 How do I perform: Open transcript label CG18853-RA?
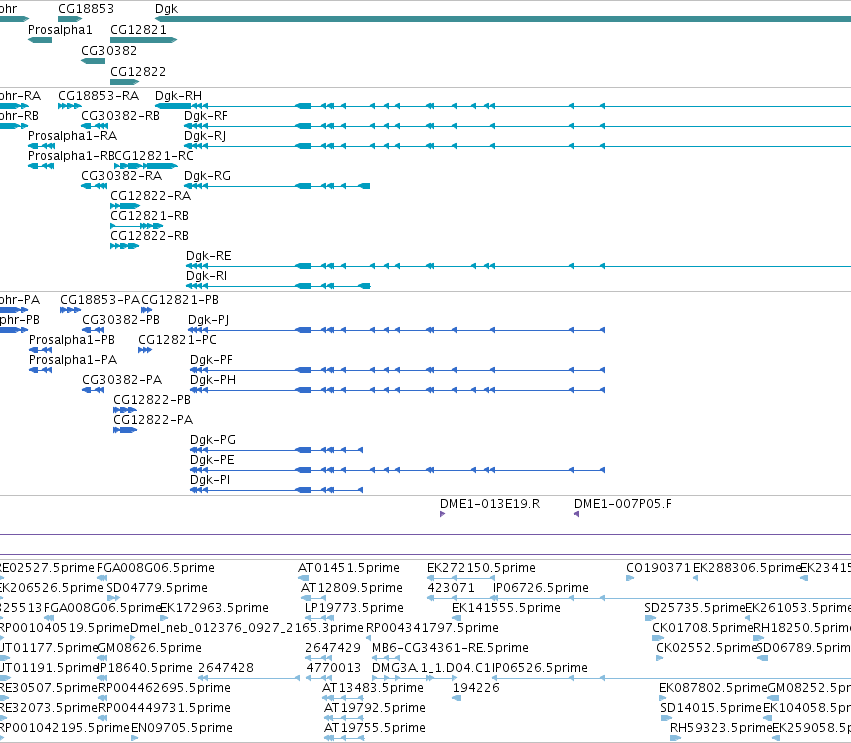98,96
